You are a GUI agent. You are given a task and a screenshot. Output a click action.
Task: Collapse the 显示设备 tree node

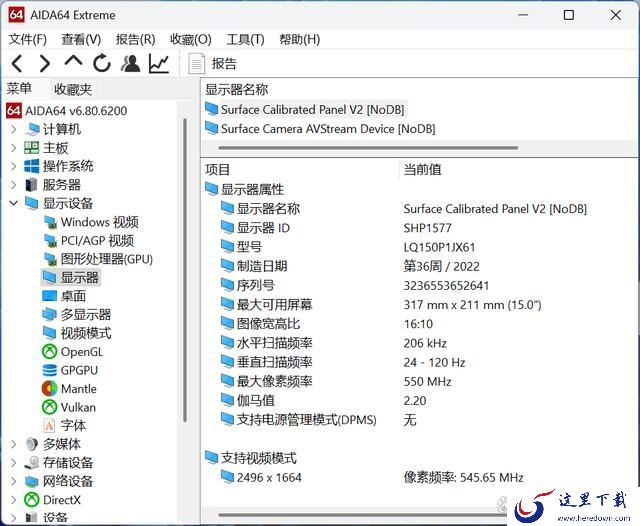[13, 203]
